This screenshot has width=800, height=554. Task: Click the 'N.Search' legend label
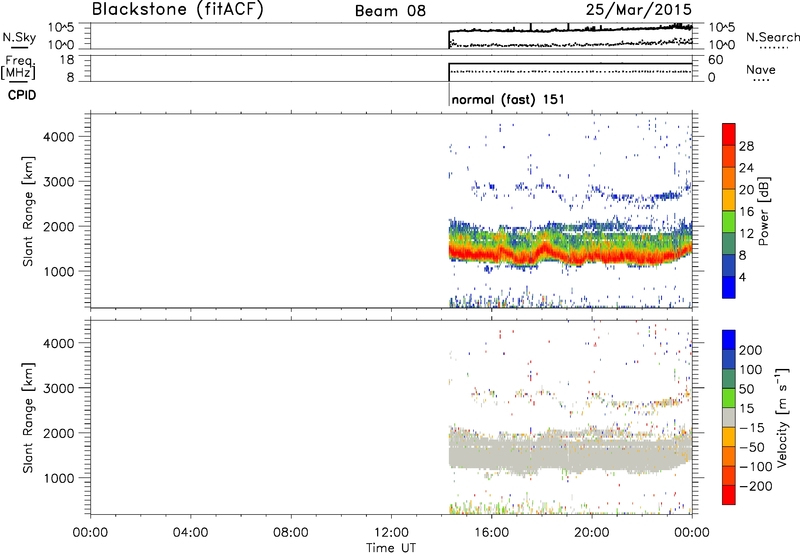773,37
